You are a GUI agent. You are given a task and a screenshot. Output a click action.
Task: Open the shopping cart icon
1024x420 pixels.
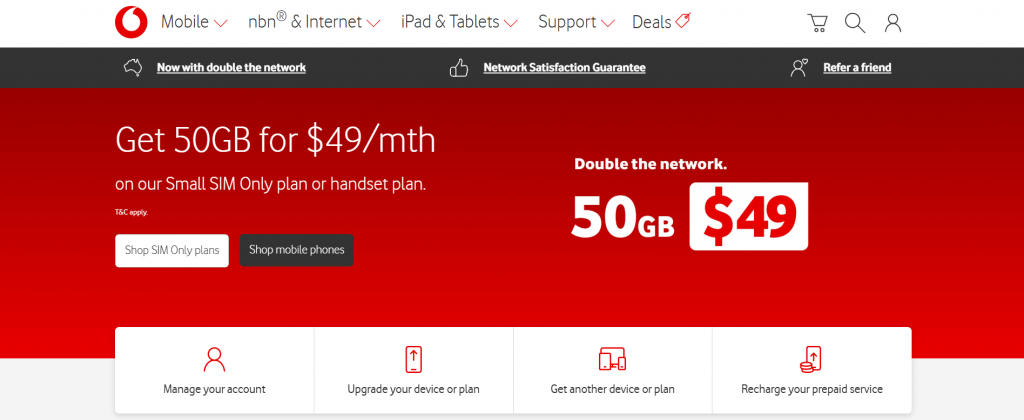tap(817, 23)
